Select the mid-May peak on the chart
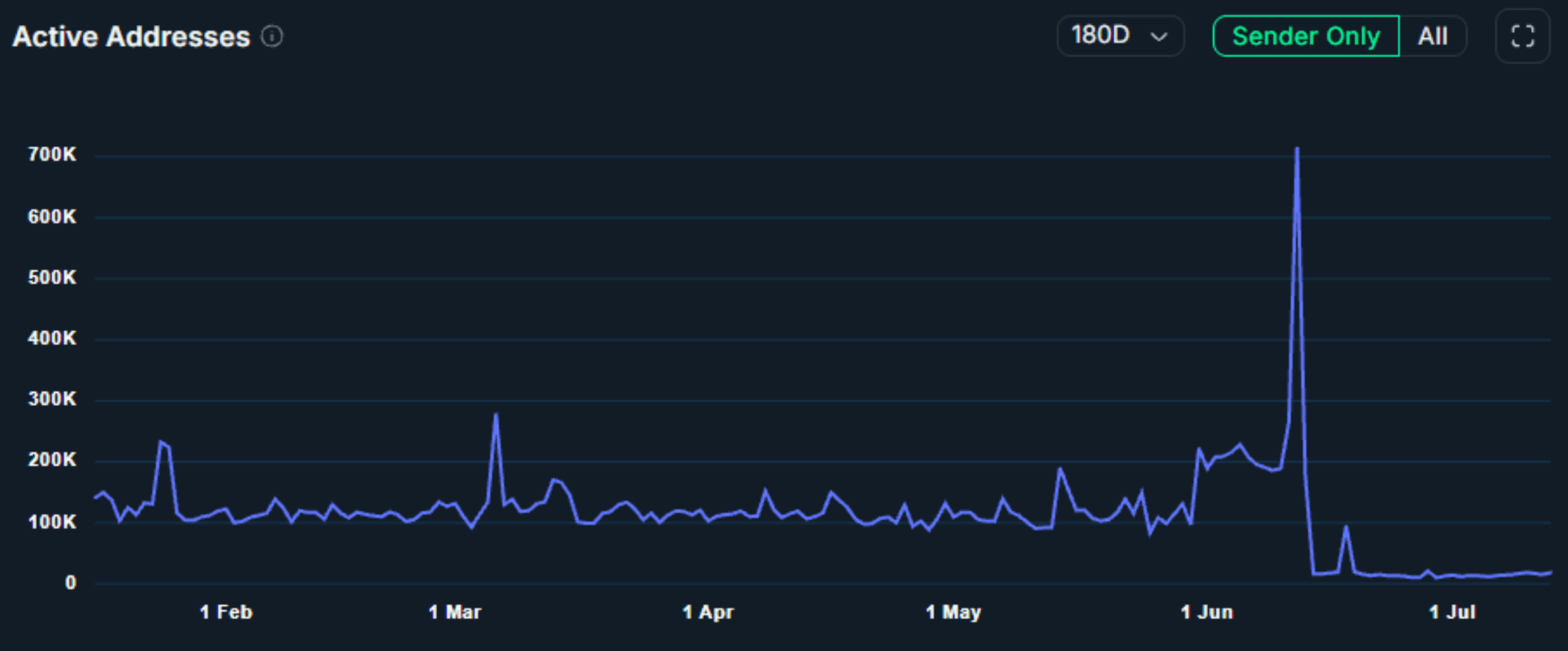 pos(1060,469)
